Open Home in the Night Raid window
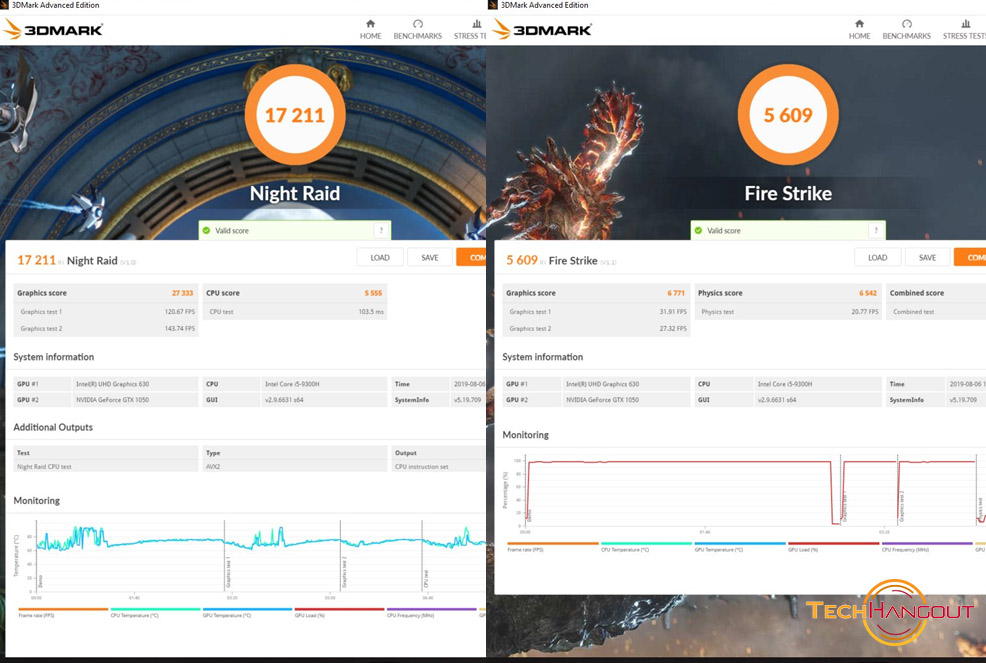The height and width of the screenshot is (663, 986). (x=370, y=30)
